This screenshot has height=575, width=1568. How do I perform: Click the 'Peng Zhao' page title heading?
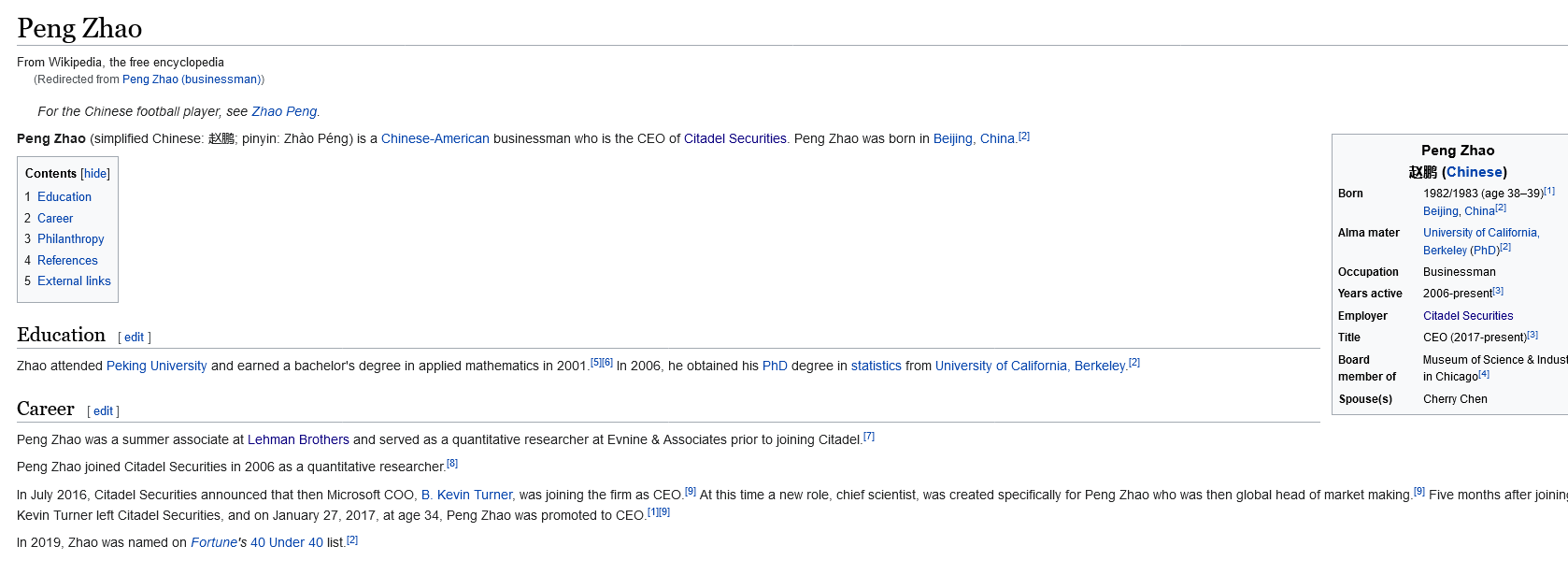[x=79, y=28]
